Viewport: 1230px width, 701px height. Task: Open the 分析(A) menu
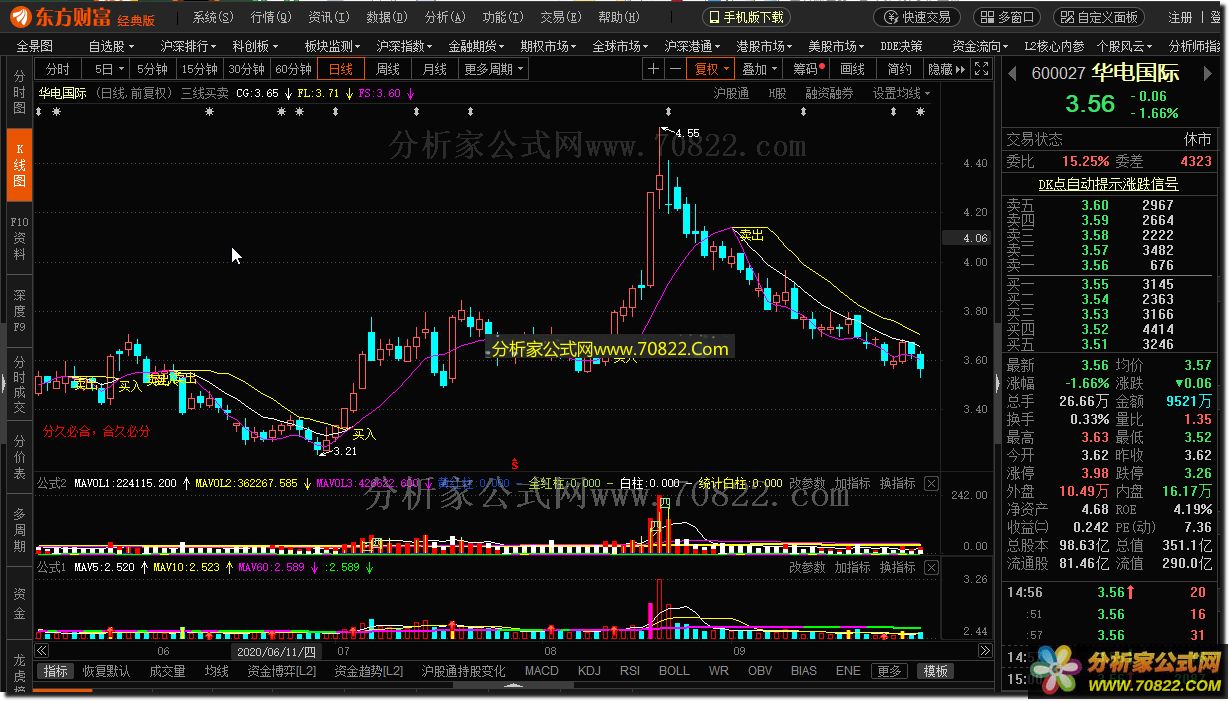(x=443, y=17)
